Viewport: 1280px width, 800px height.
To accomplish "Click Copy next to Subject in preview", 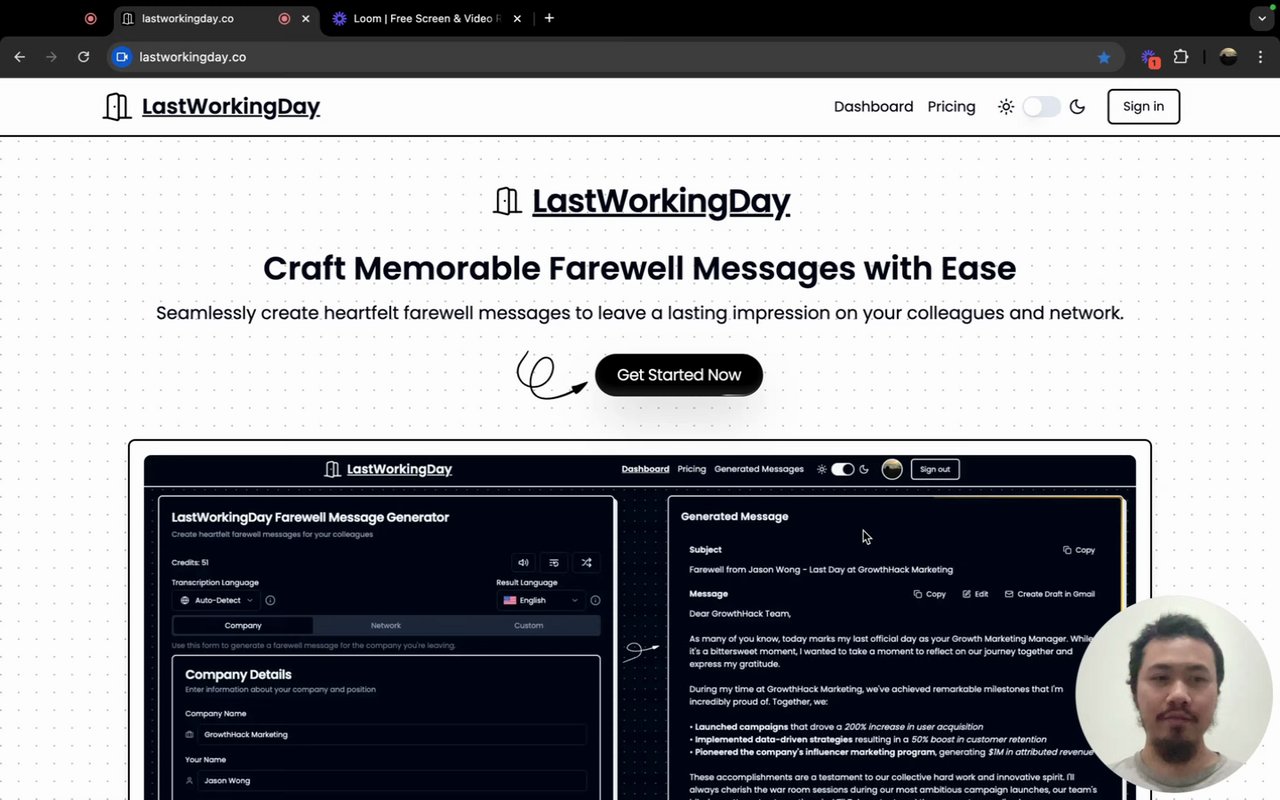I will (x=1079, y=550).
